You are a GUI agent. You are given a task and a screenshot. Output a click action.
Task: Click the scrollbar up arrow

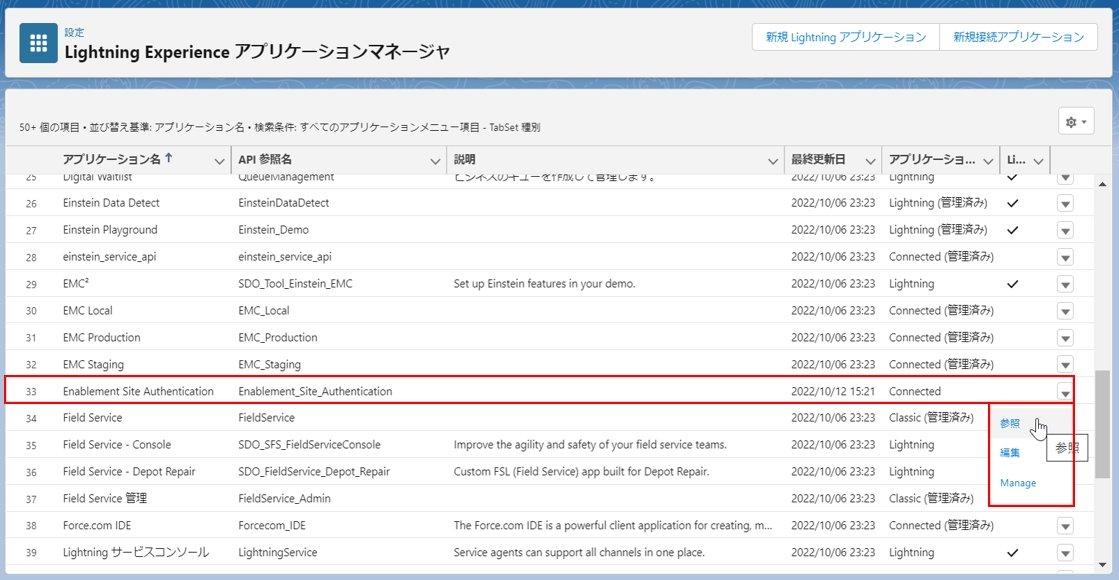[1102, 183]
